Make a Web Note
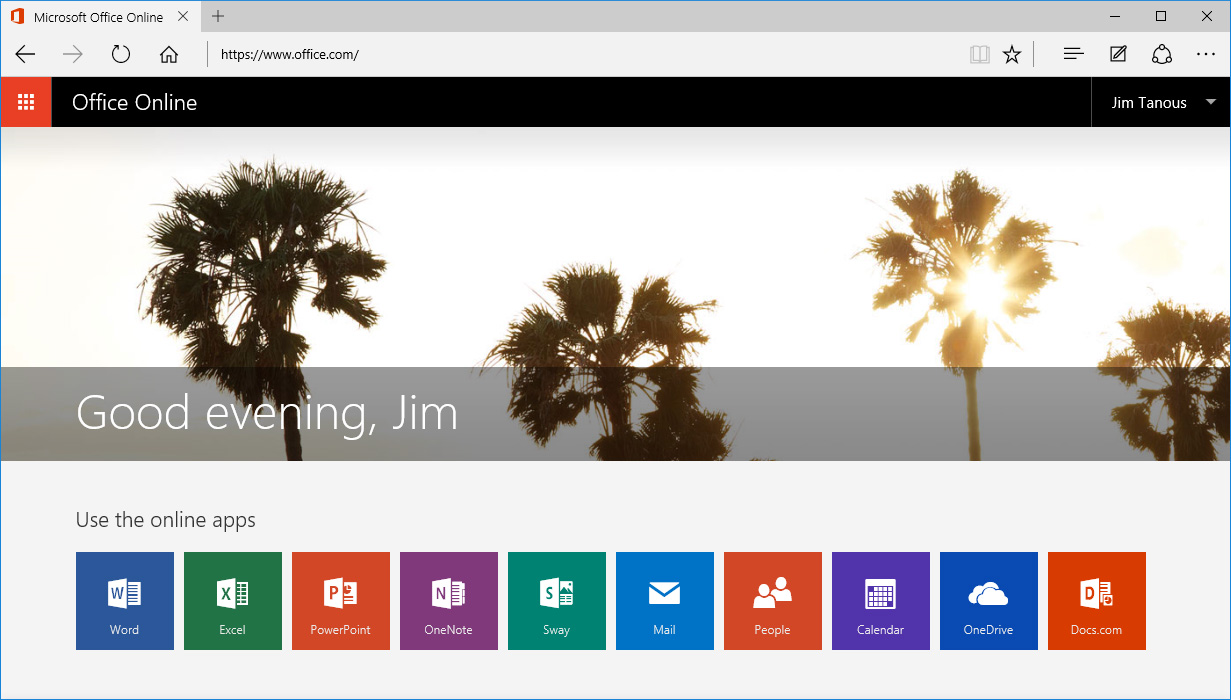This screenshot has height=700, width=1231. coord(1118,54)
